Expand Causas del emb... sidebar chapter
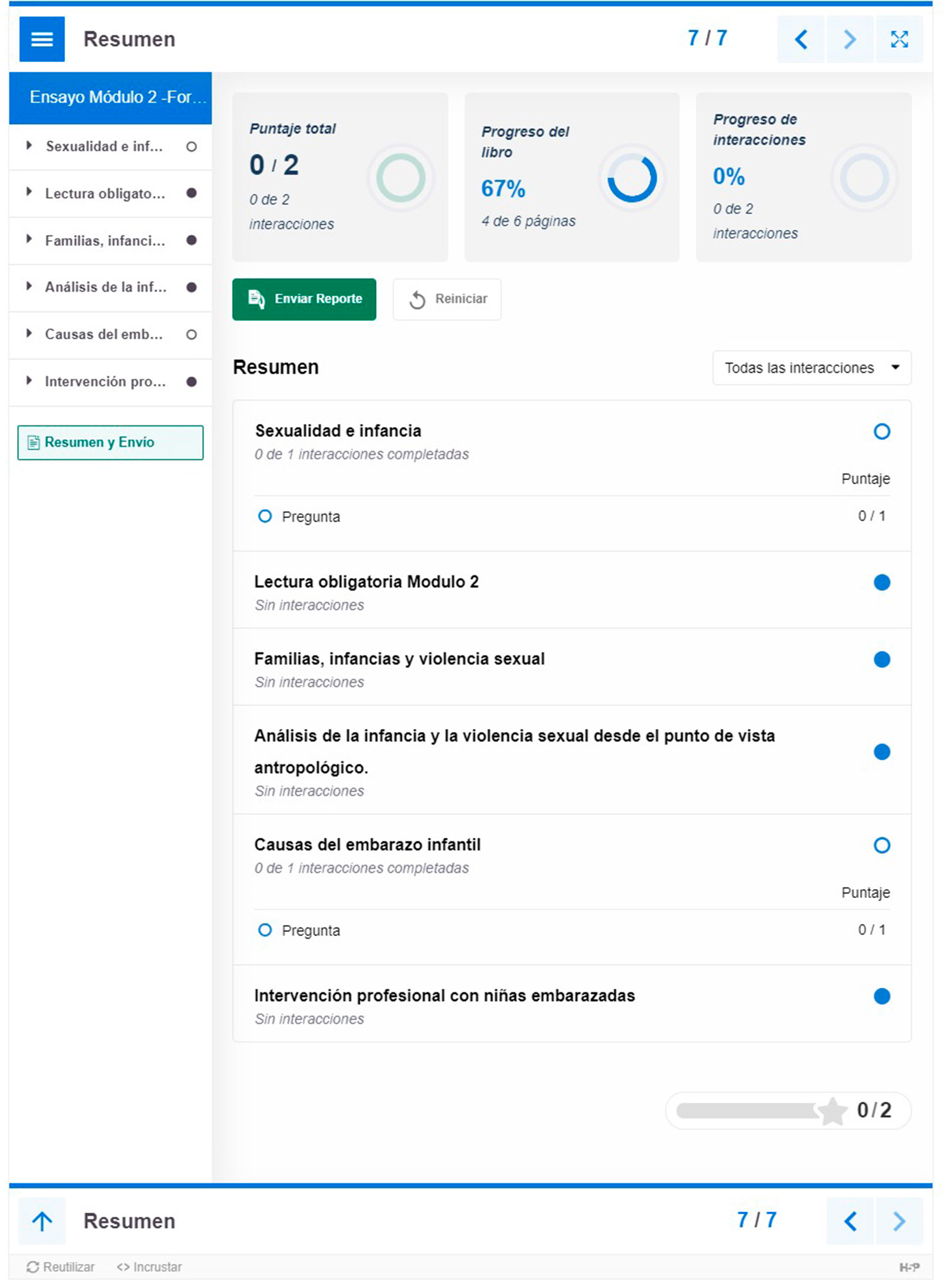Viewport: 950px width, 1288px height. [x=110, y=334]
